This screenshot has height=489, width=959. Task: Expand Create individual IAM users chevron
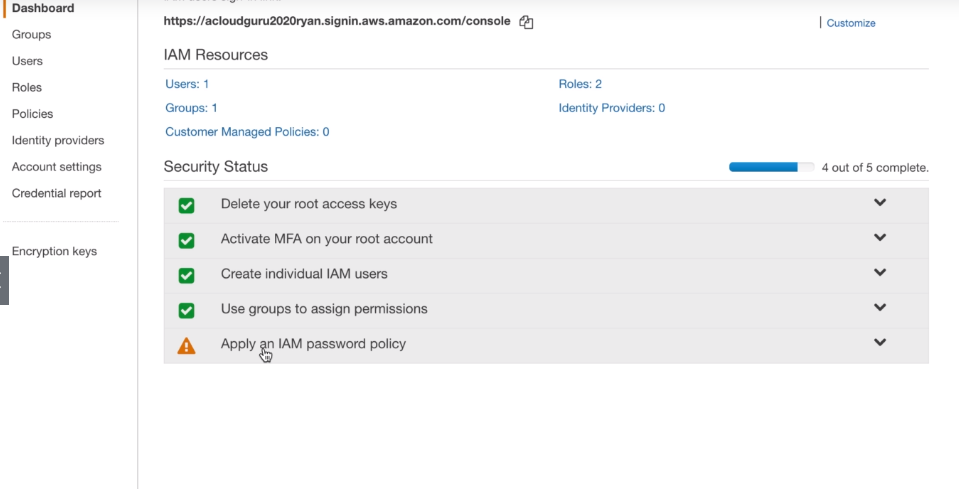[x=880, y=273]
